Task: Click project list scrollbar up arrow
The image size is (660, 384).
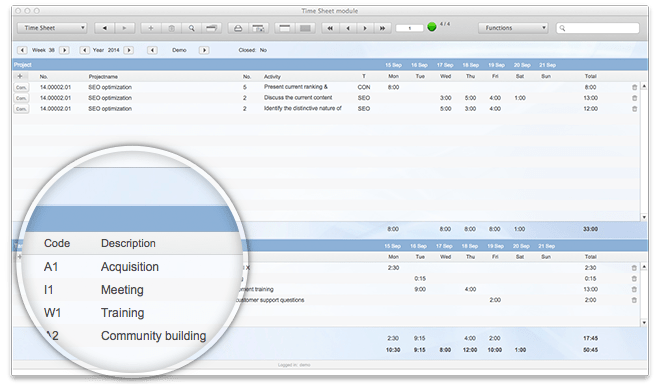Action: [x=644, y=86]
